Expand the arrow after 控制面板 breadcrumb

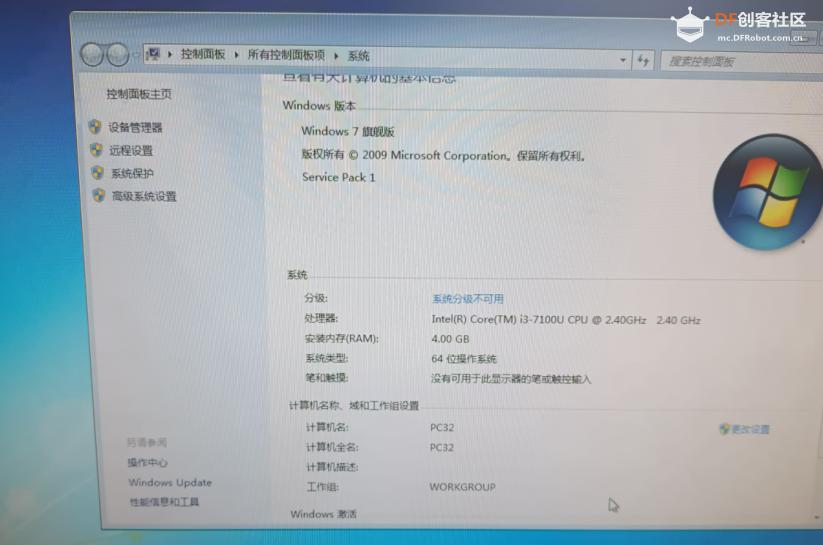point(236,55)
